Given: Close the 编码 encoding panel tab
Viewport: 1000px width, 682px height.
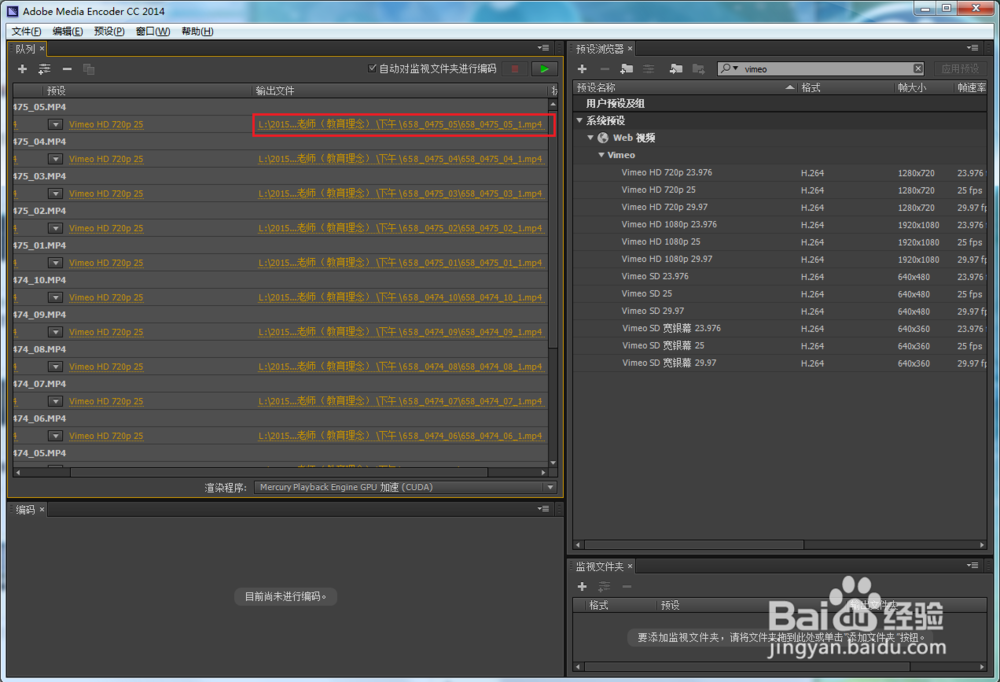Looking at the screenshot, I should (42, 509).
